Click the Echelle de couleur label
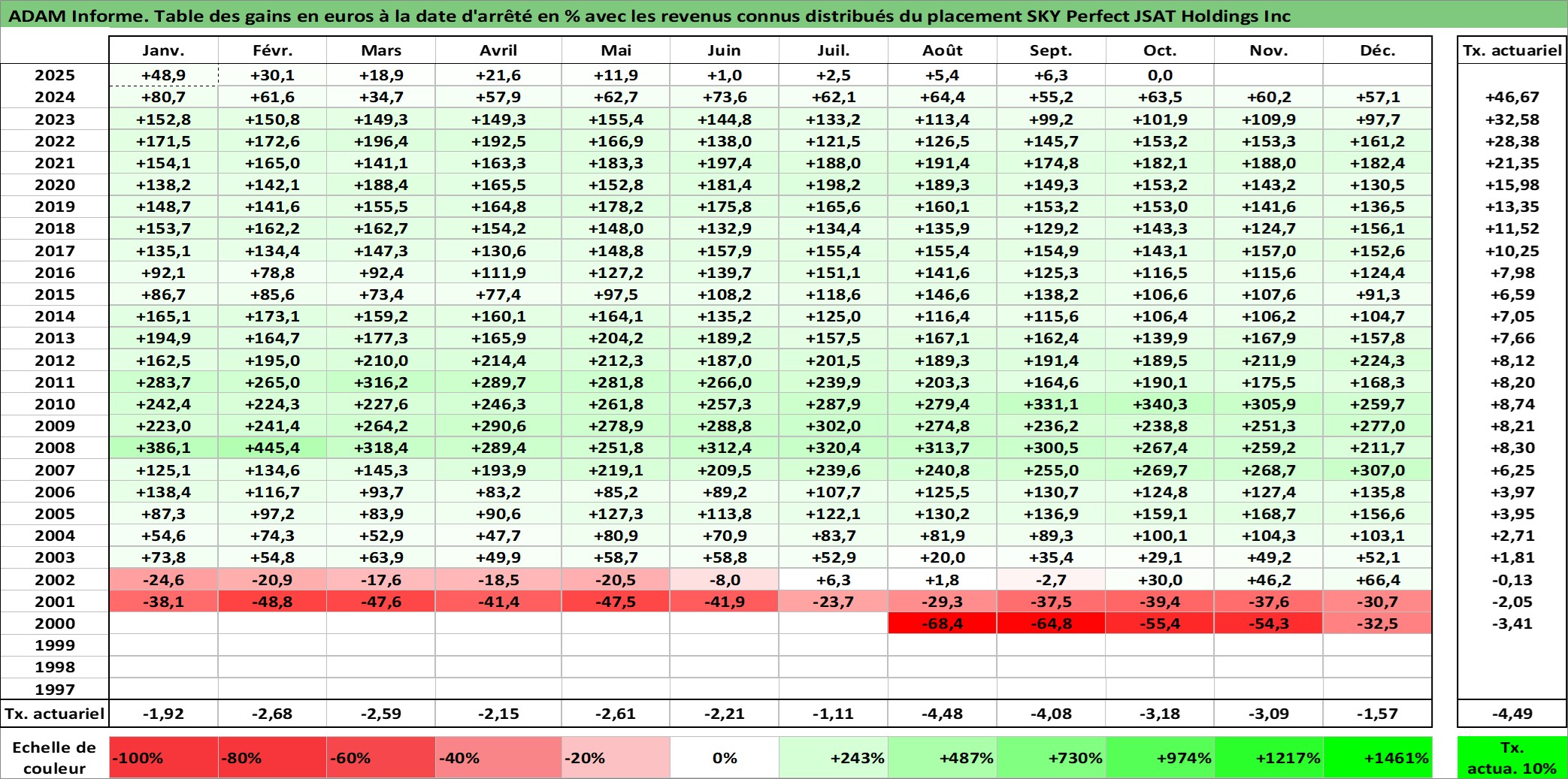This screenshot has width=1568, height=779. pos(54,757)
